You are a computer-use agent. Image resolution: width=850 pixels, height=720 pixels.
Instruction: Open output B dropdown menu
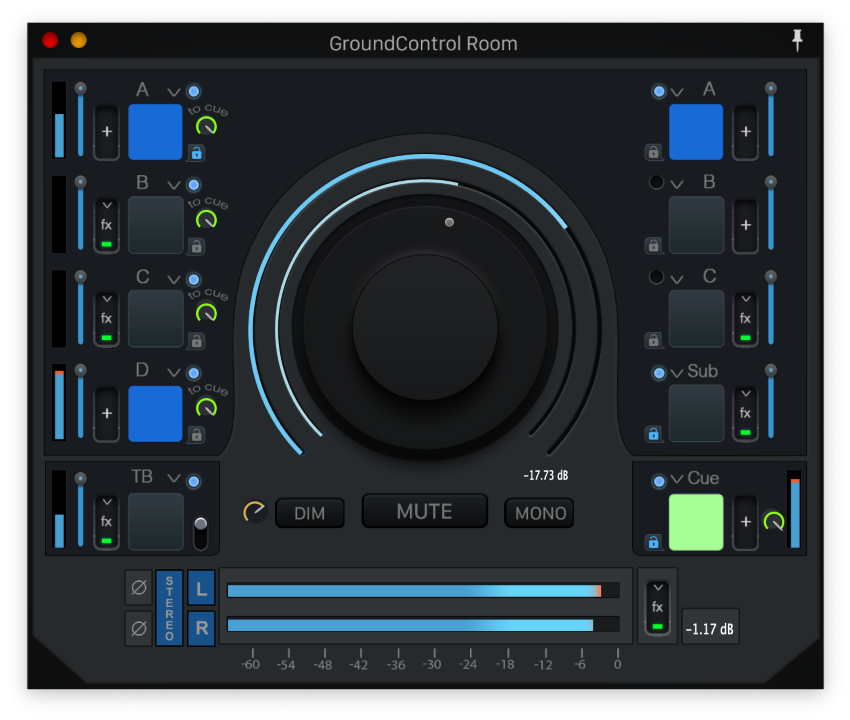click(x=677, y=185)
